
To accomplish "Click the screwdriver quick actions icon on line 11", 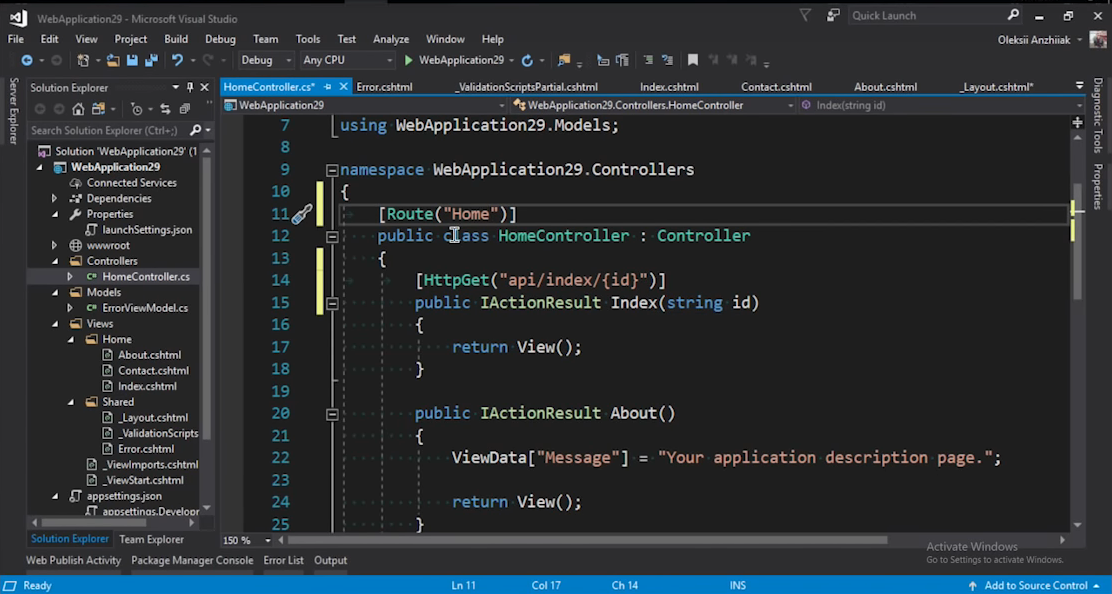I will (301, 214).
